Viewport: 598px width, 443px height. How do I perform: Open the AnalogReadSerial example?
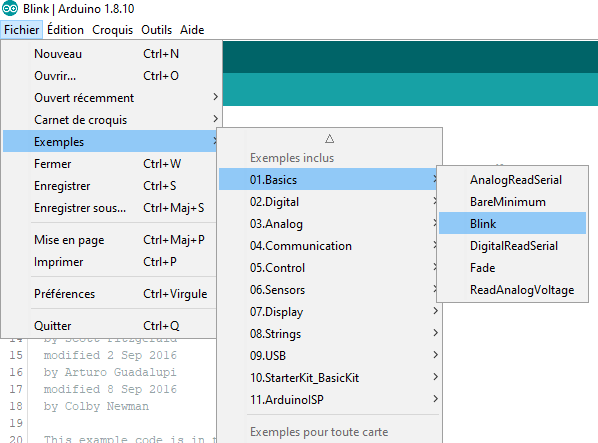pyautogui.click(x=512, y=180)
